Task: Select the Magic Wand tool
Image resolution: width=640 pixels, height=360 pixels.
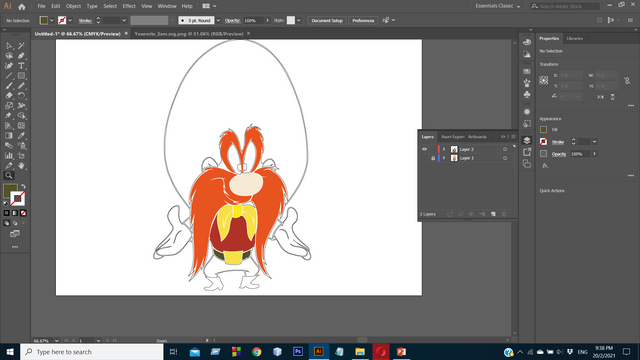Action: click(x=21, y=46)
